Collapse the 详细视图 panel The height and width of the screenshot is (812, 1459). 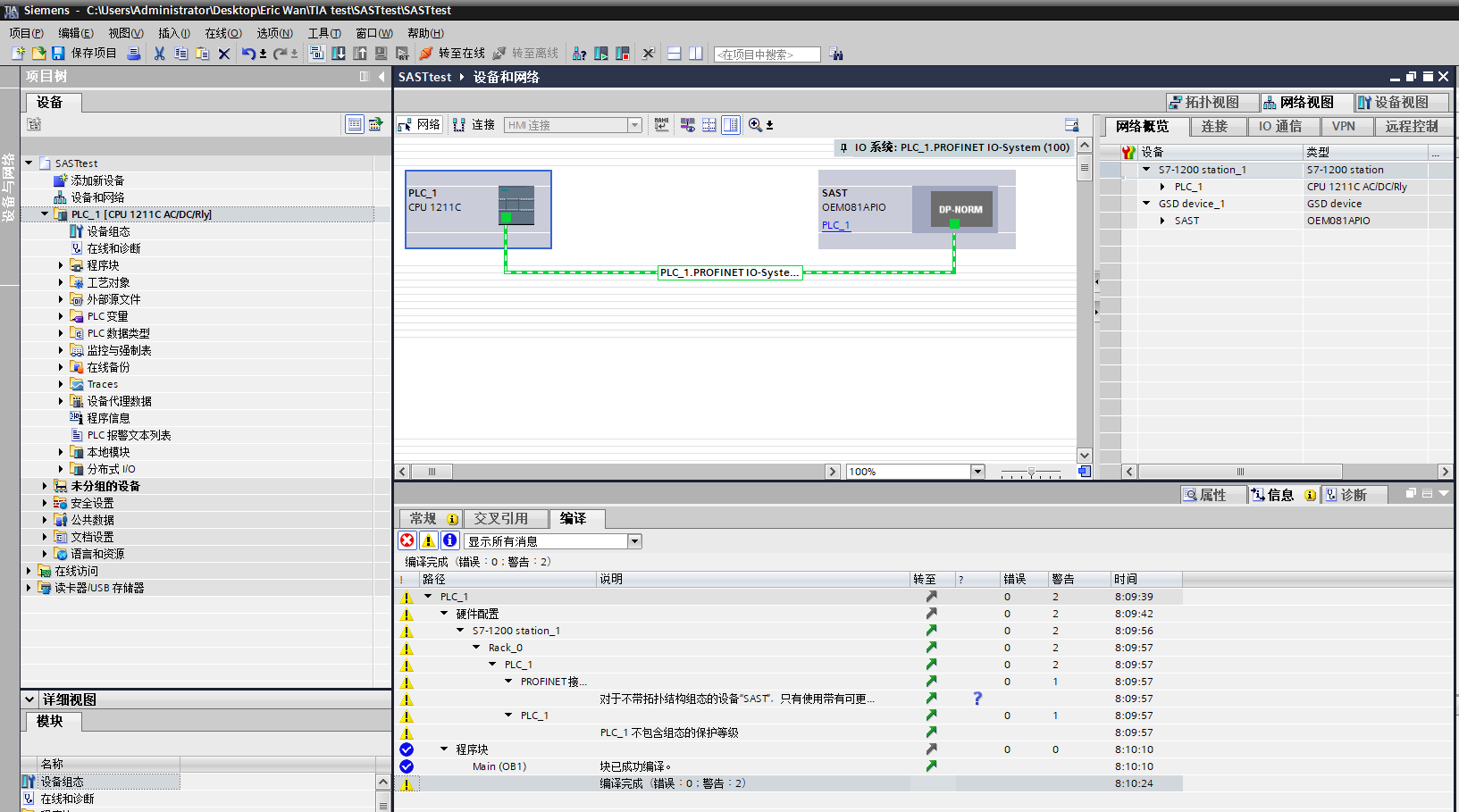pos(29,699)
